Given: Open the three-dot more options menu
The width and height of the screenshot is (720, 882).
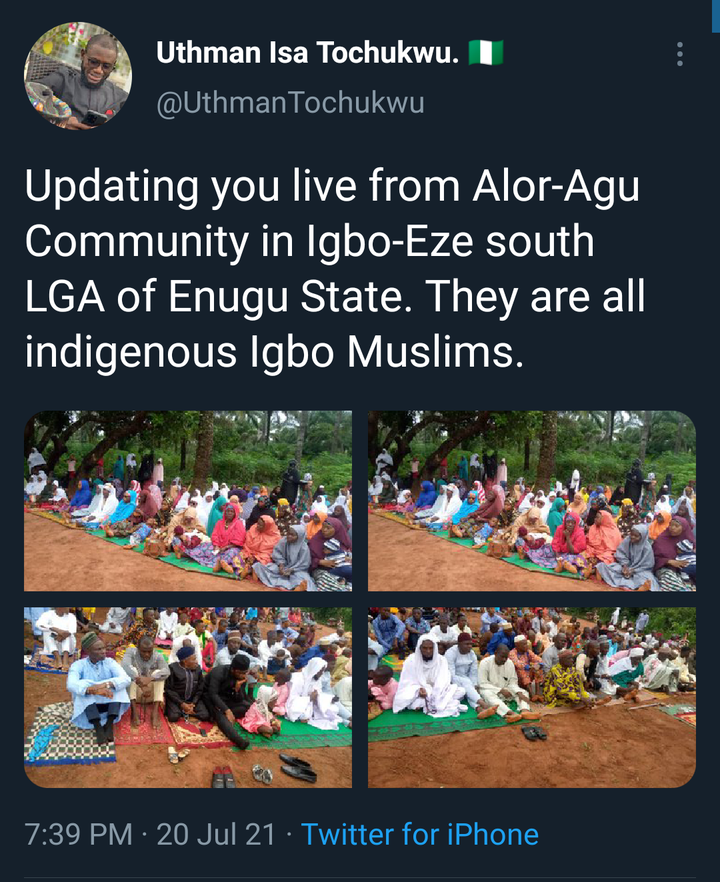Looking at the screenshot, I should (x=680, y=54).
